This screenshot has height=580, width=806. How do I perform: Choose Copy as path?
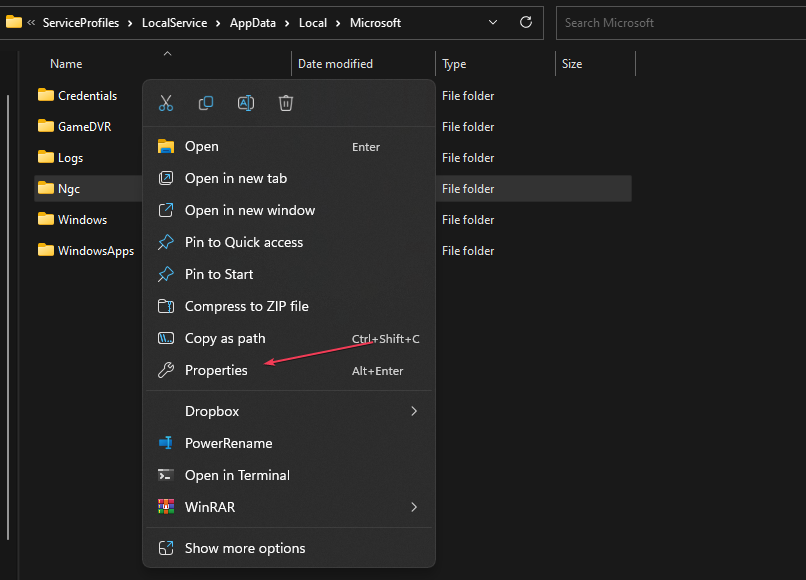225,338
